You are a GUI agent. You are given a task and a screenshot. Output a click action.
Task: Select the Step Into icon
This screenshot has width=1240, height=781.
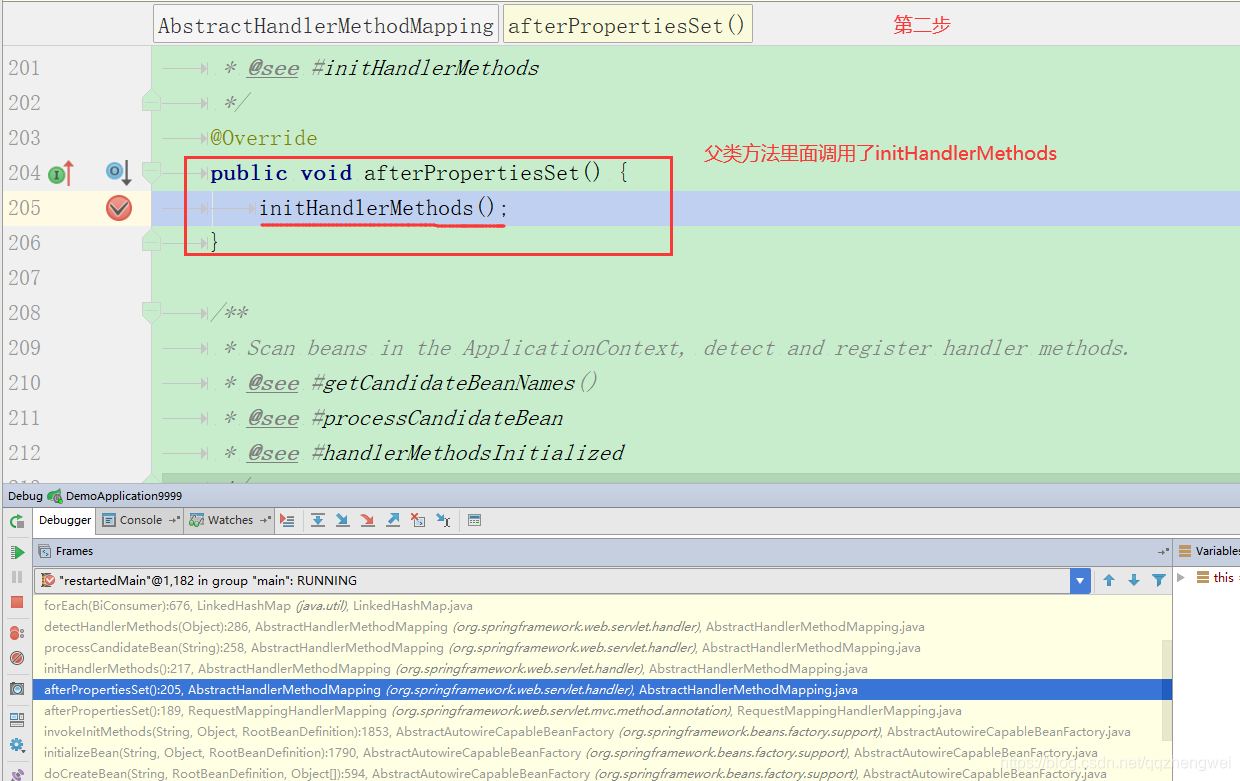(342, 520)
